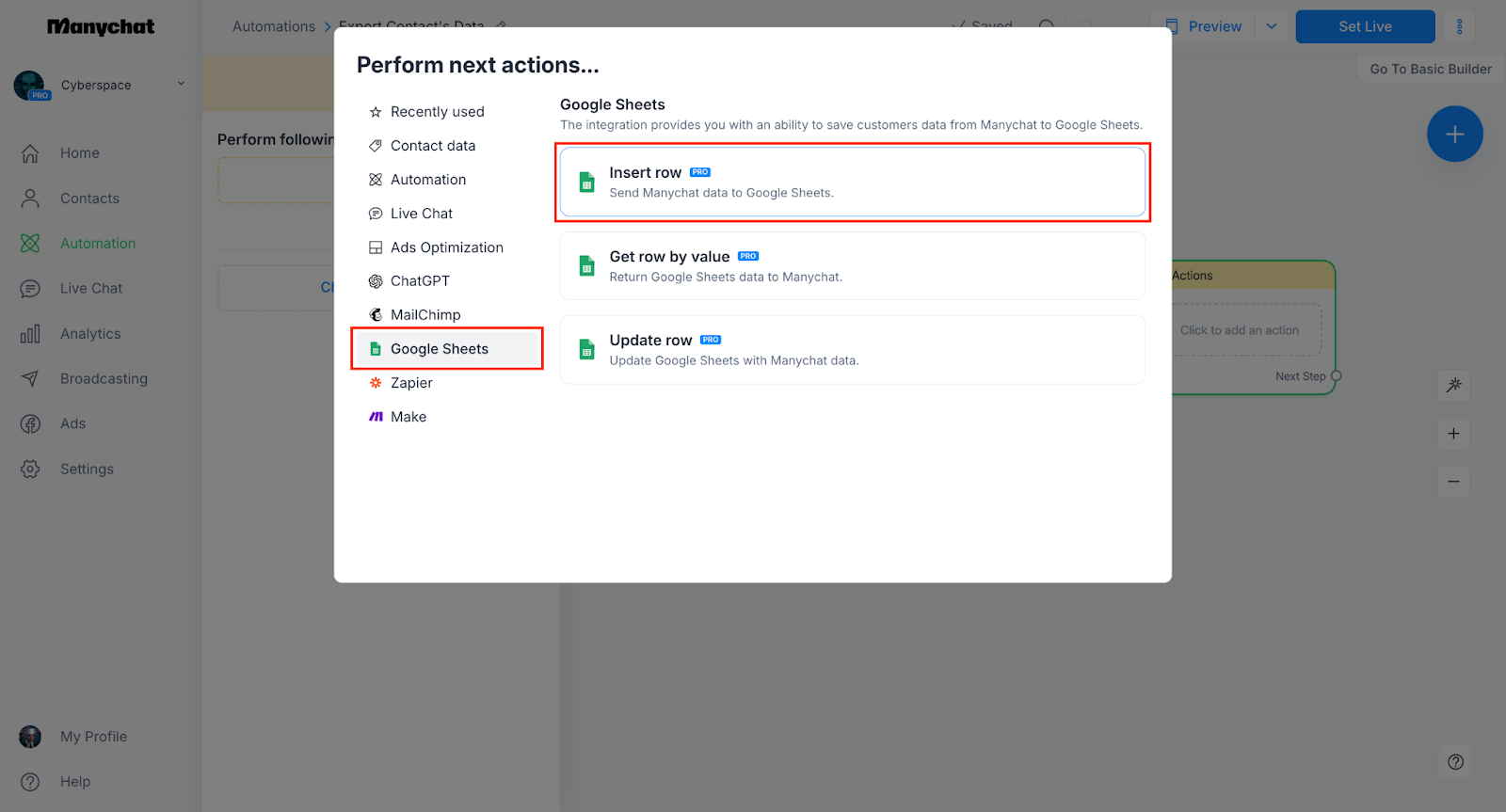Click Set Live button

pyautogui.click(x=1365, y=26)
